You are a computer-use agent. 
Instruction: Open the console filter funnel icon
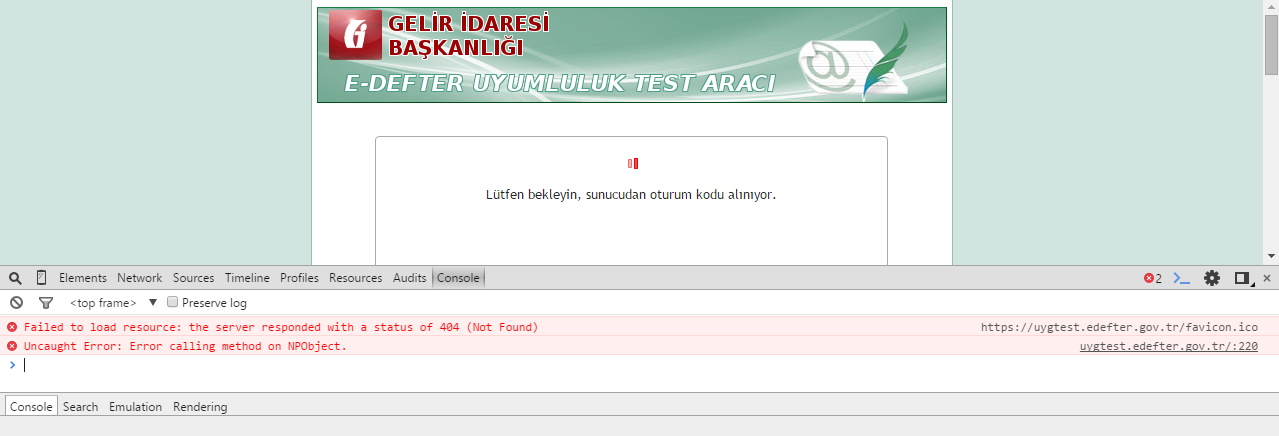tap(45, 303)
